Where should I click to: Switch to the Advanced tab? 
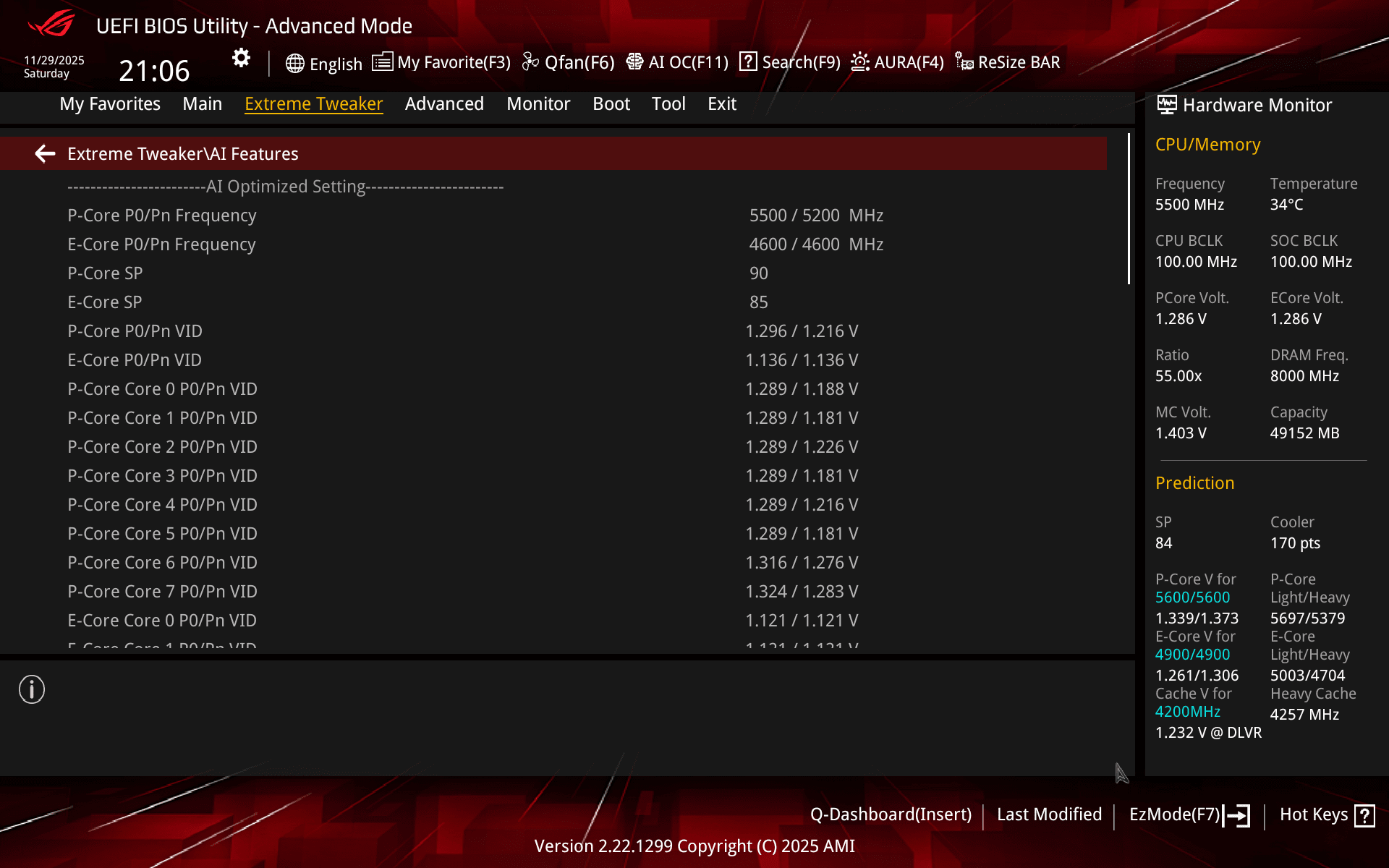click(444, 104)
